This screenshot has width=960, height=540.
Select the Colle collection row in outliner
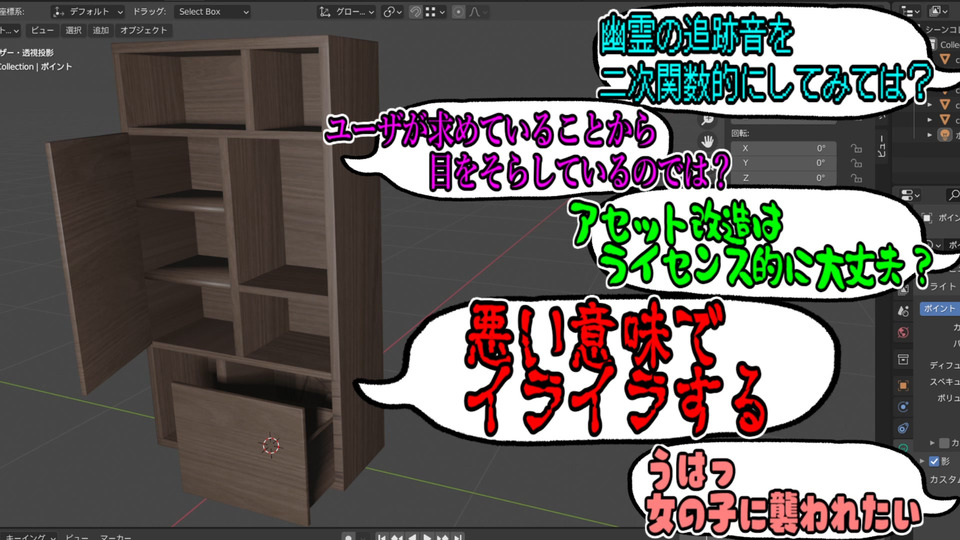pyautogui.click(x=945, y=45)
